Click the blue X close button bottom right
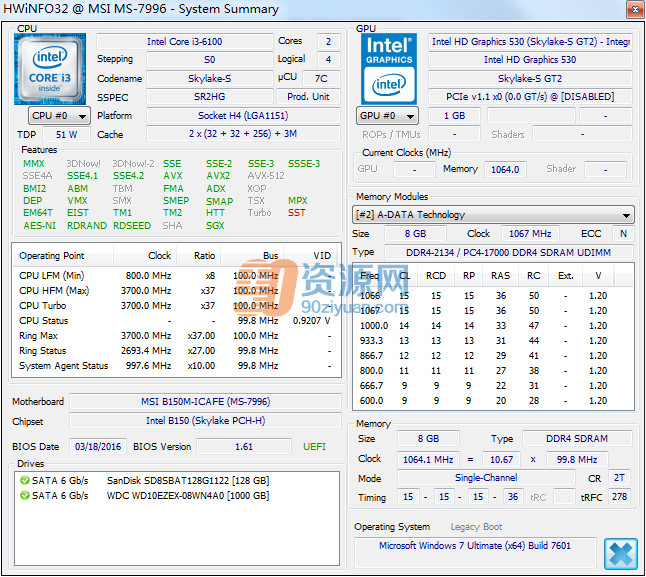Viewport: 646px width, 577px height. click(x=620, y=554)
